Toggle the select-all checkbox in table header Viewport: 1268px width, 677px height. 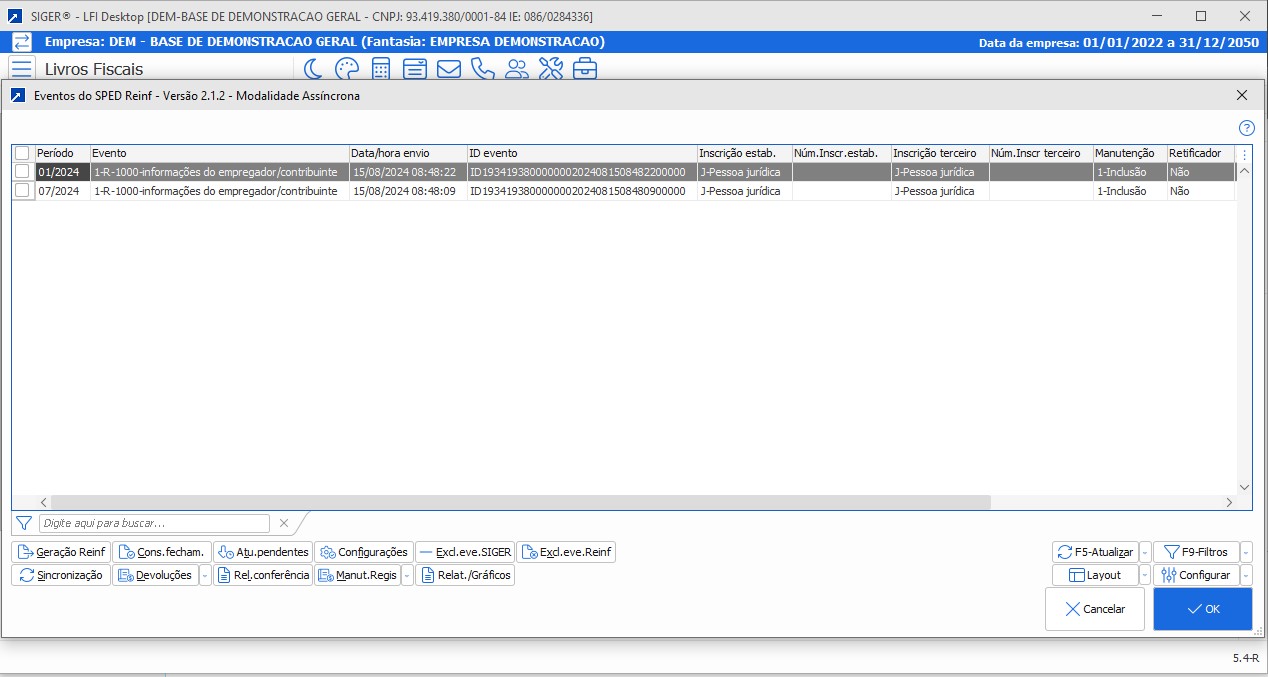(22, 153)
